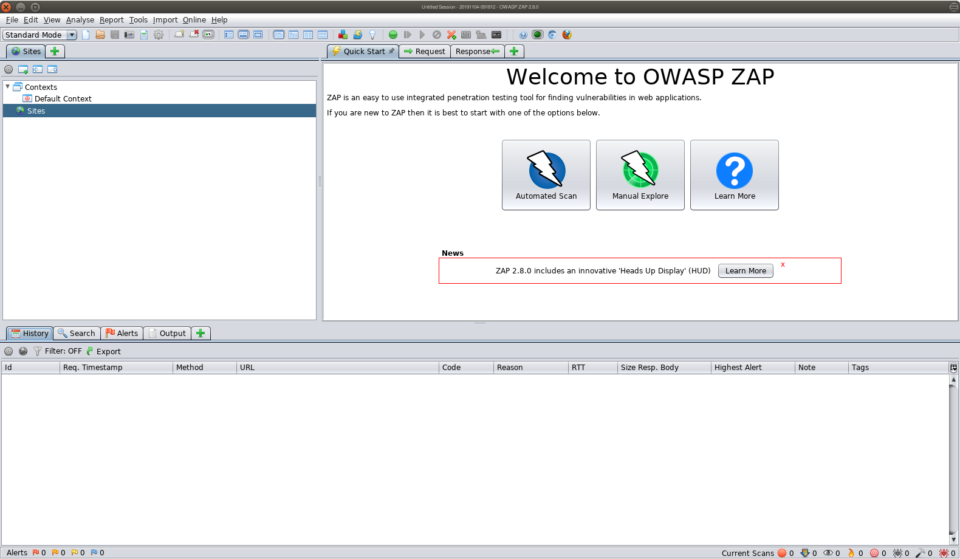Click the Expand Full layout icon
960x559 pixels.
[x=258, y=35]
